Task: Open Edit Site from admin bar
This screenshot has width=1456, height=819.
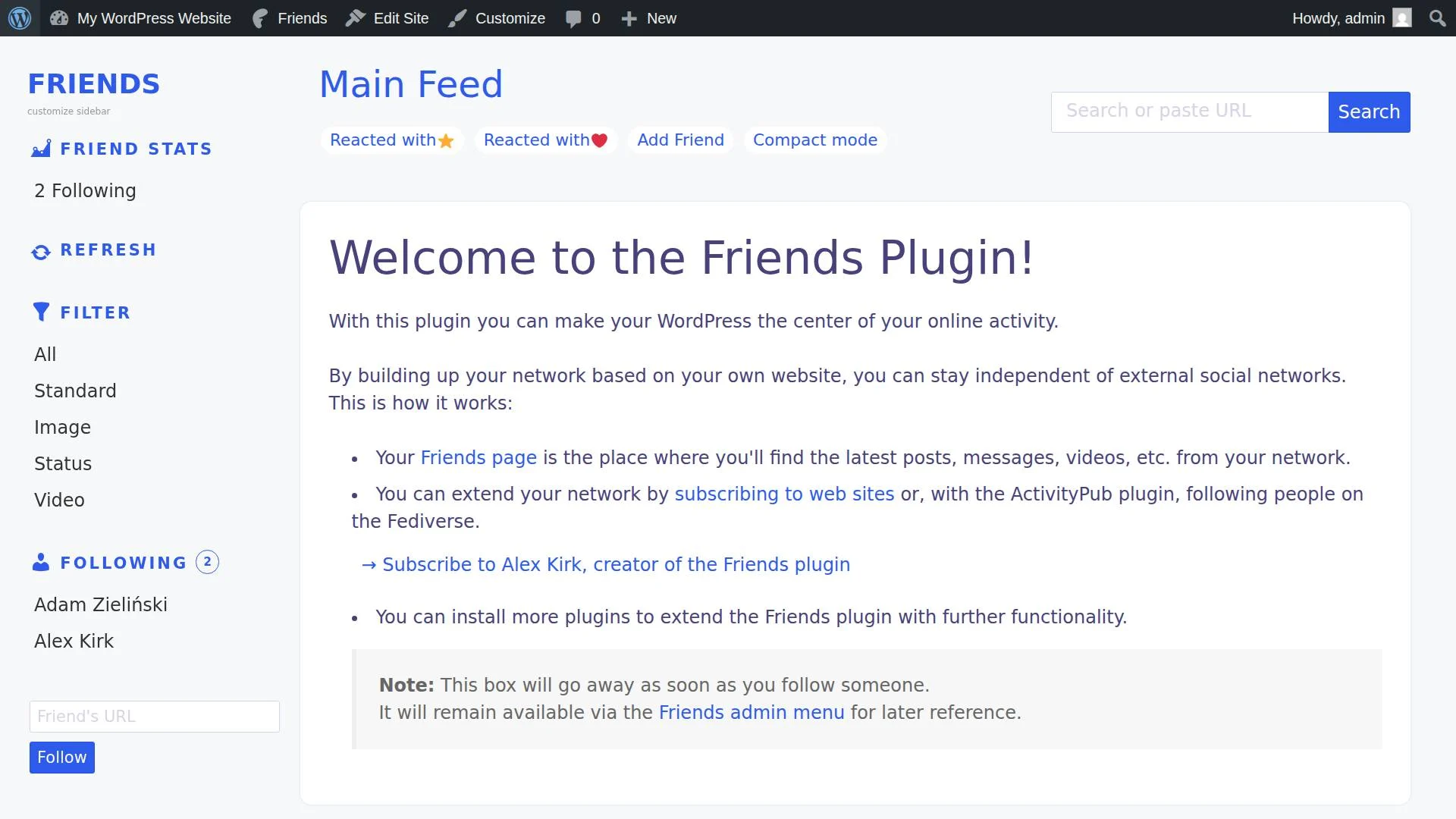Action: pyautogui.click(x=387, y=18)
